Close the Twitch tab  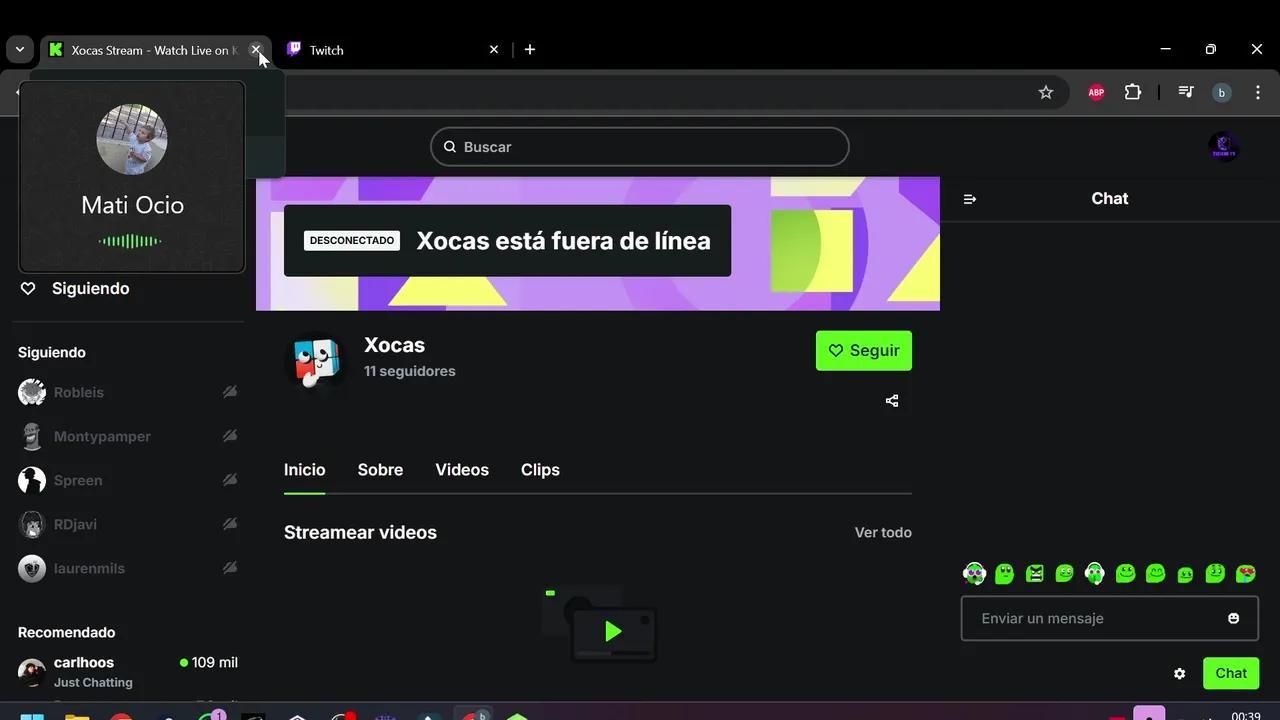(494, 49)
